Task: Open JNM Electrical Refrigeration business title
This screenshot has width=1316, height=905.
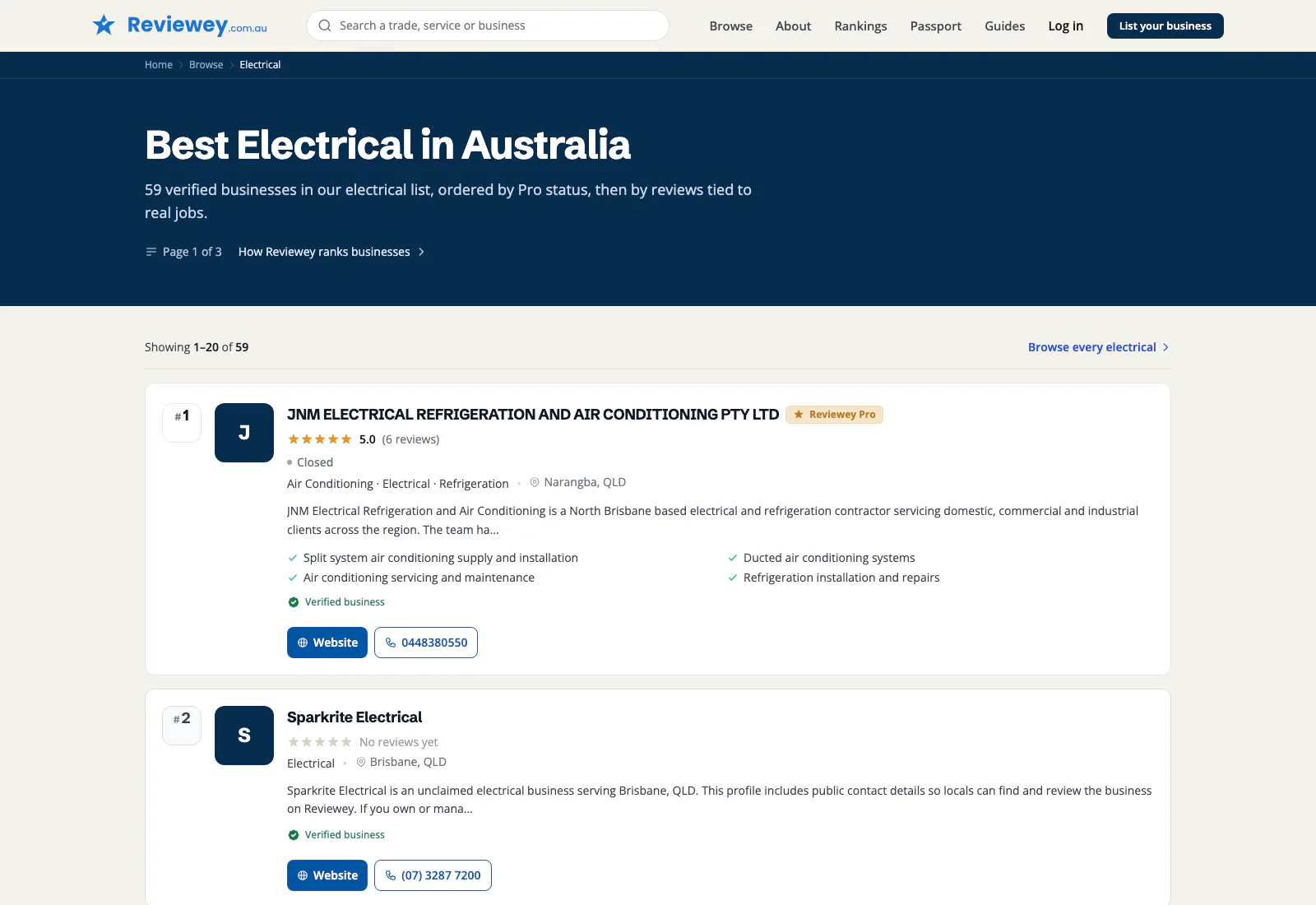Action: coord(533,415)
